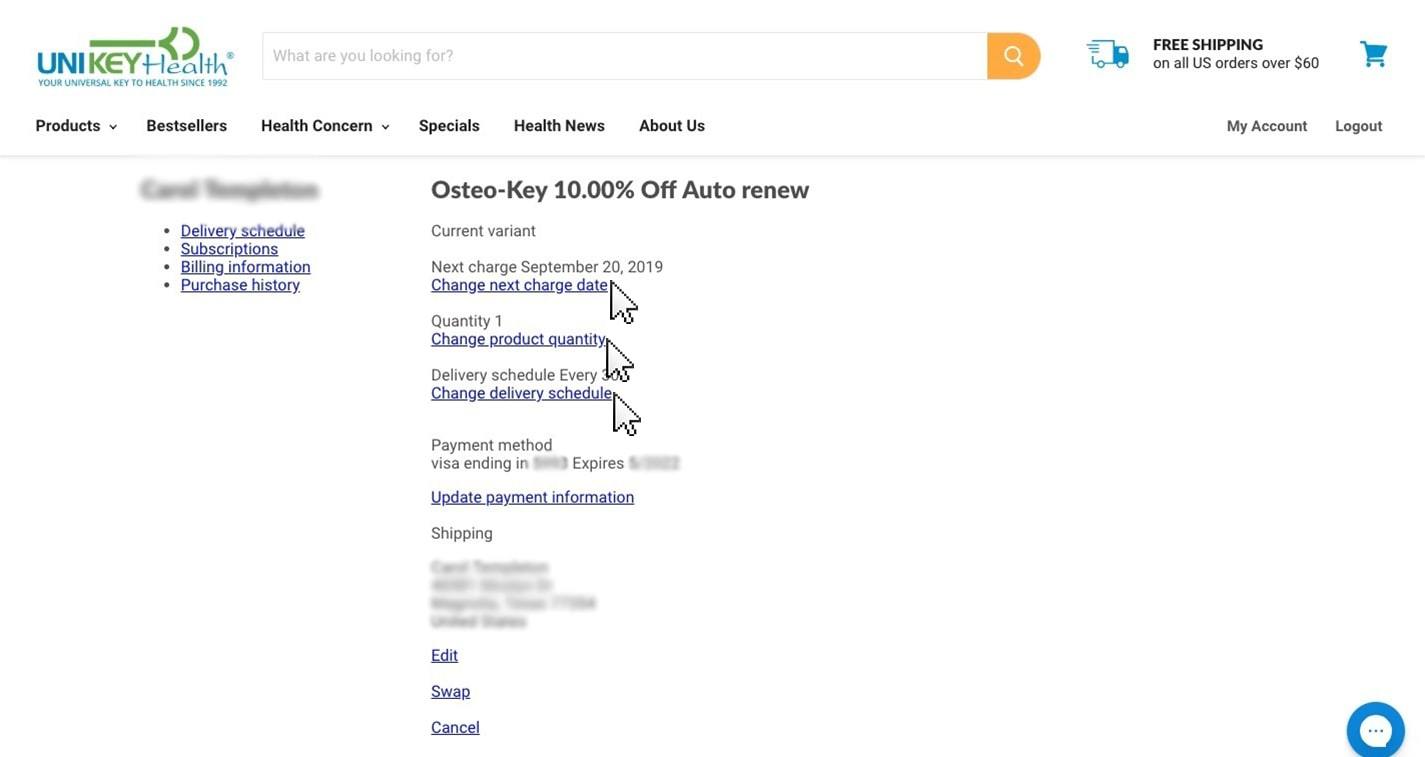This screenshot has width=1425, height=757.
Task: Click the 'Next charge September 20, 2019' text
Action: (x=547, y=267)
